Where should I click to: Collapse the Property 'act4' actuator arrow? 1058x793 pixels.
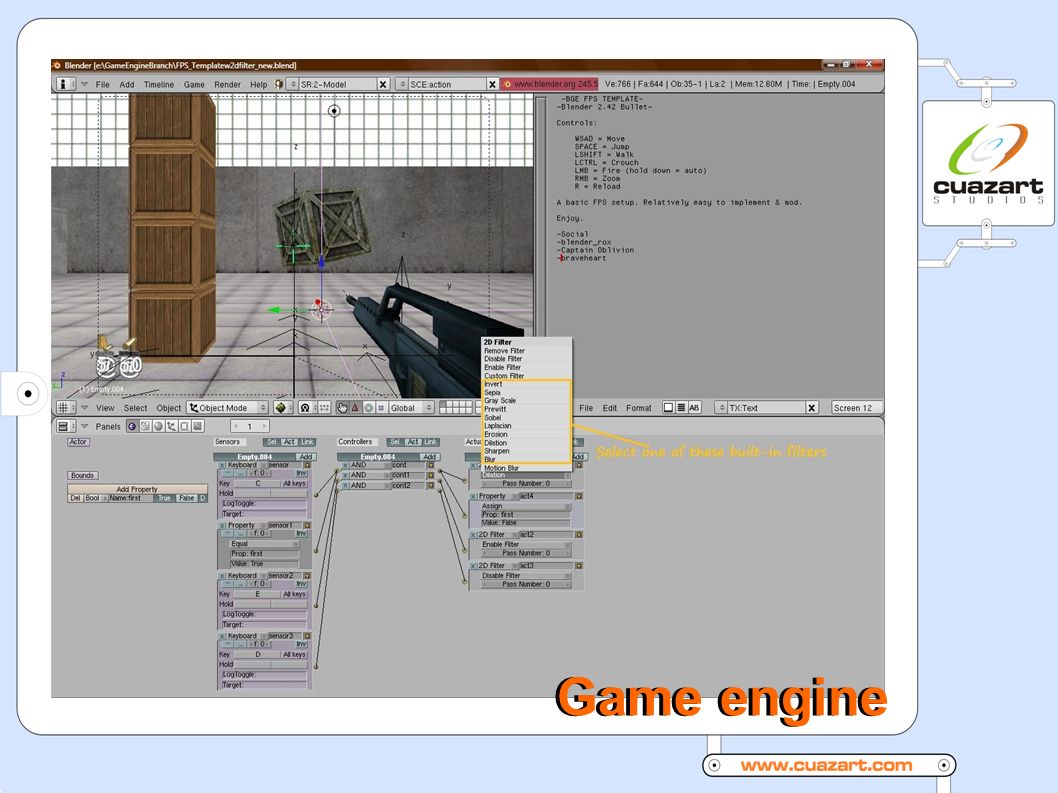click(x=579, y=496)
